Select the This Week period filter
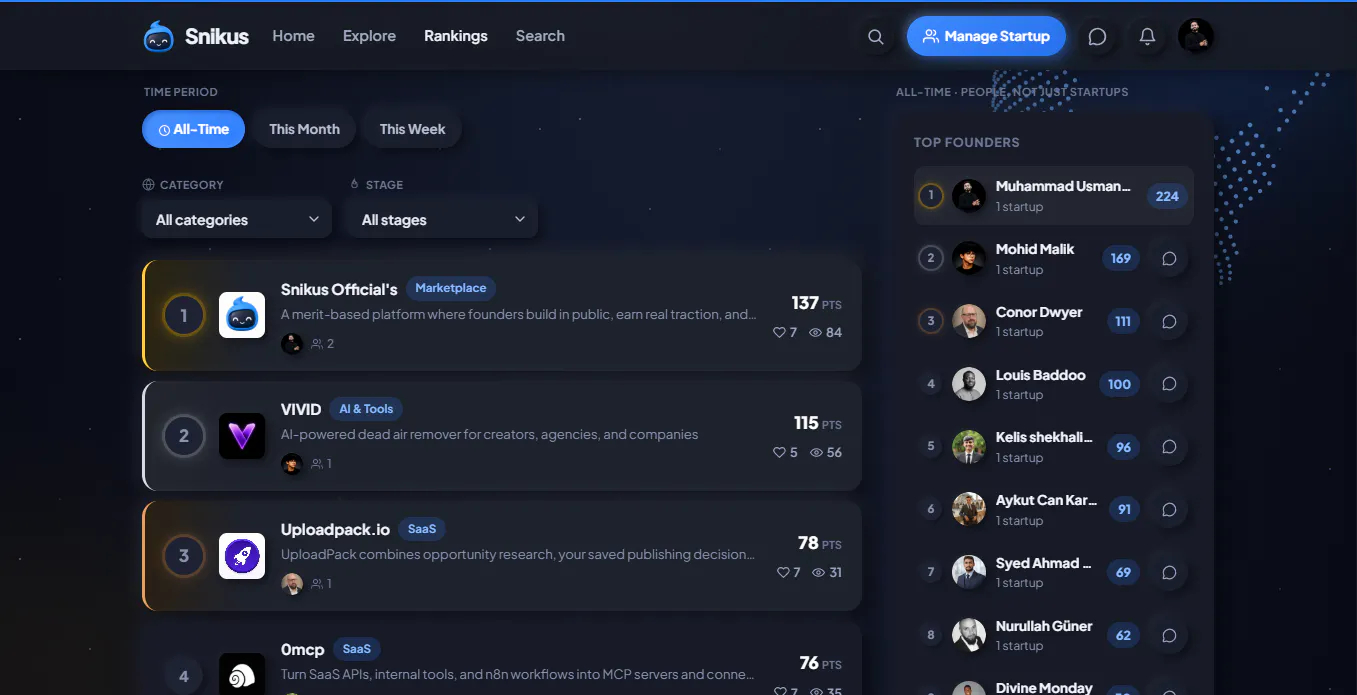Image resolution: width=1357 pixels, height=695 pixels. [x=412, y=129]
